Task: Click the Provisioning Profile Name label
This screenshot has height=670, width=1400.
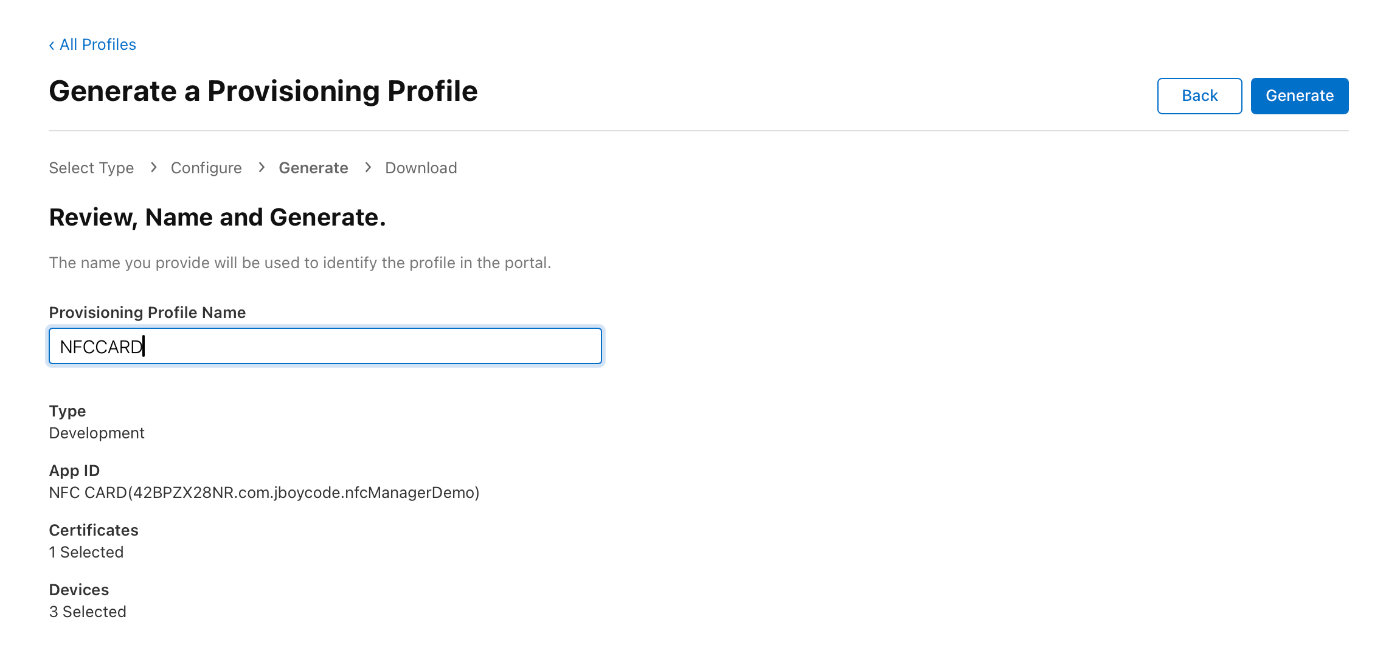Action: [147, 312]
